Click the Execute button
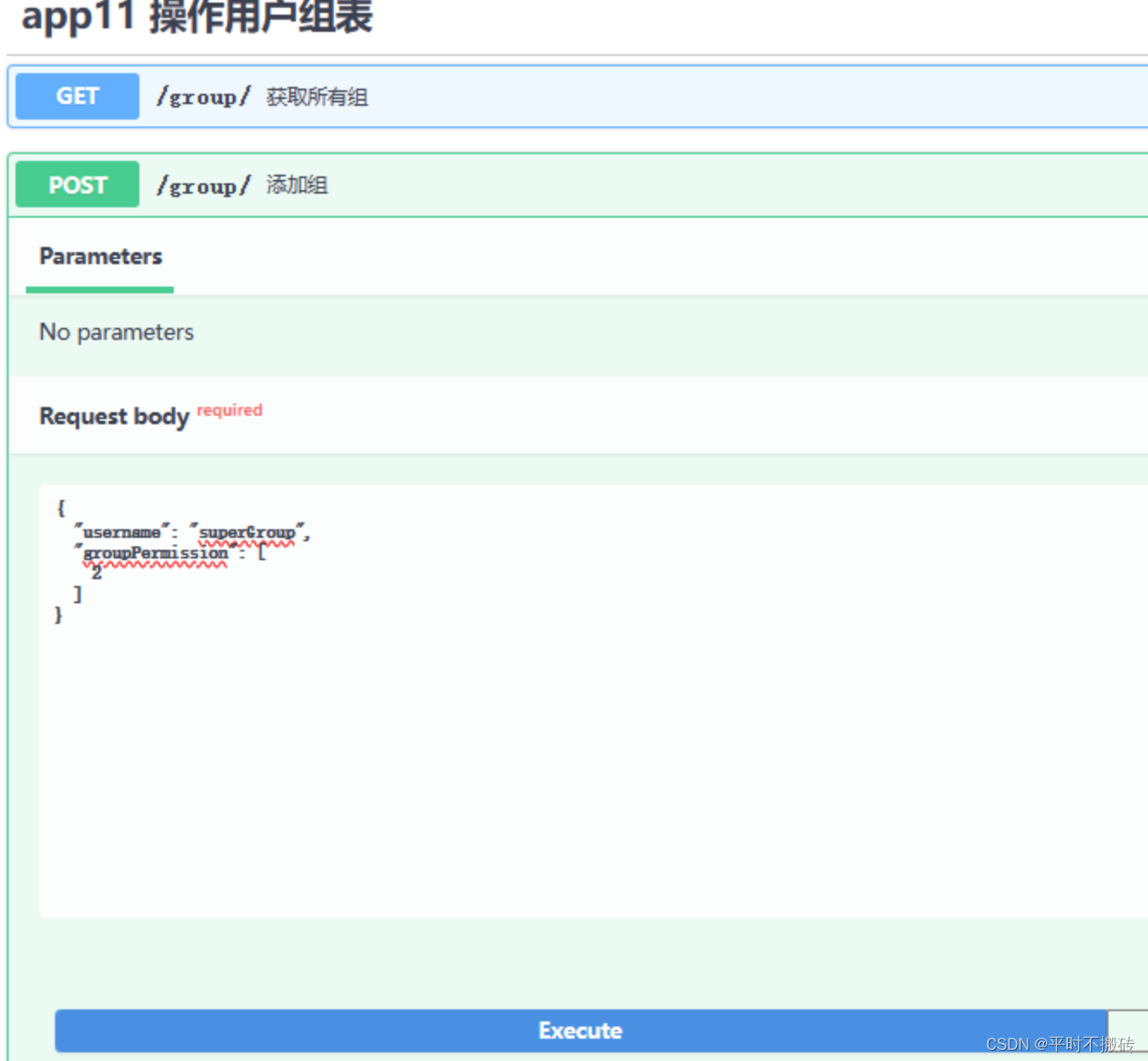 pos(580,1030)
